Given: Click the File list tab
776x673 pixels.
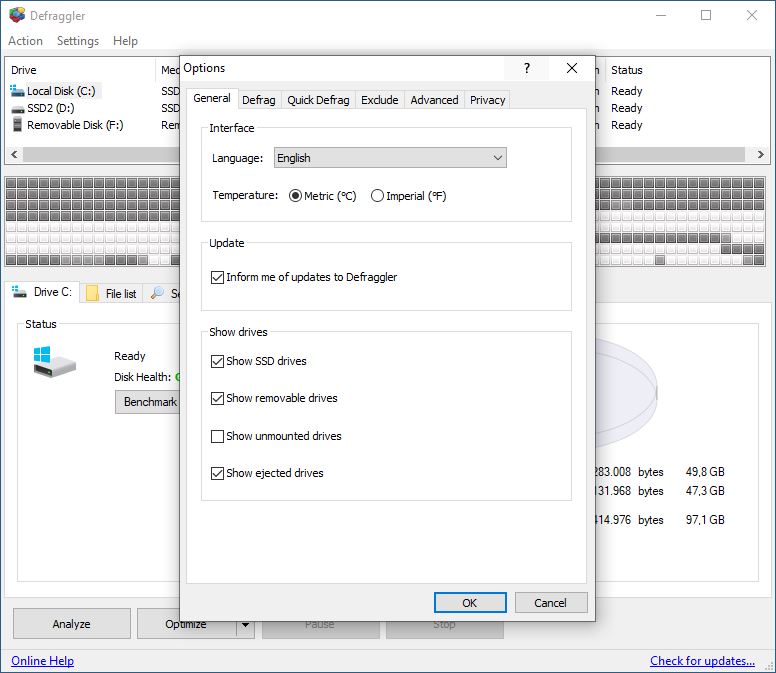Looking at the screenshot, I should point(112,293).
